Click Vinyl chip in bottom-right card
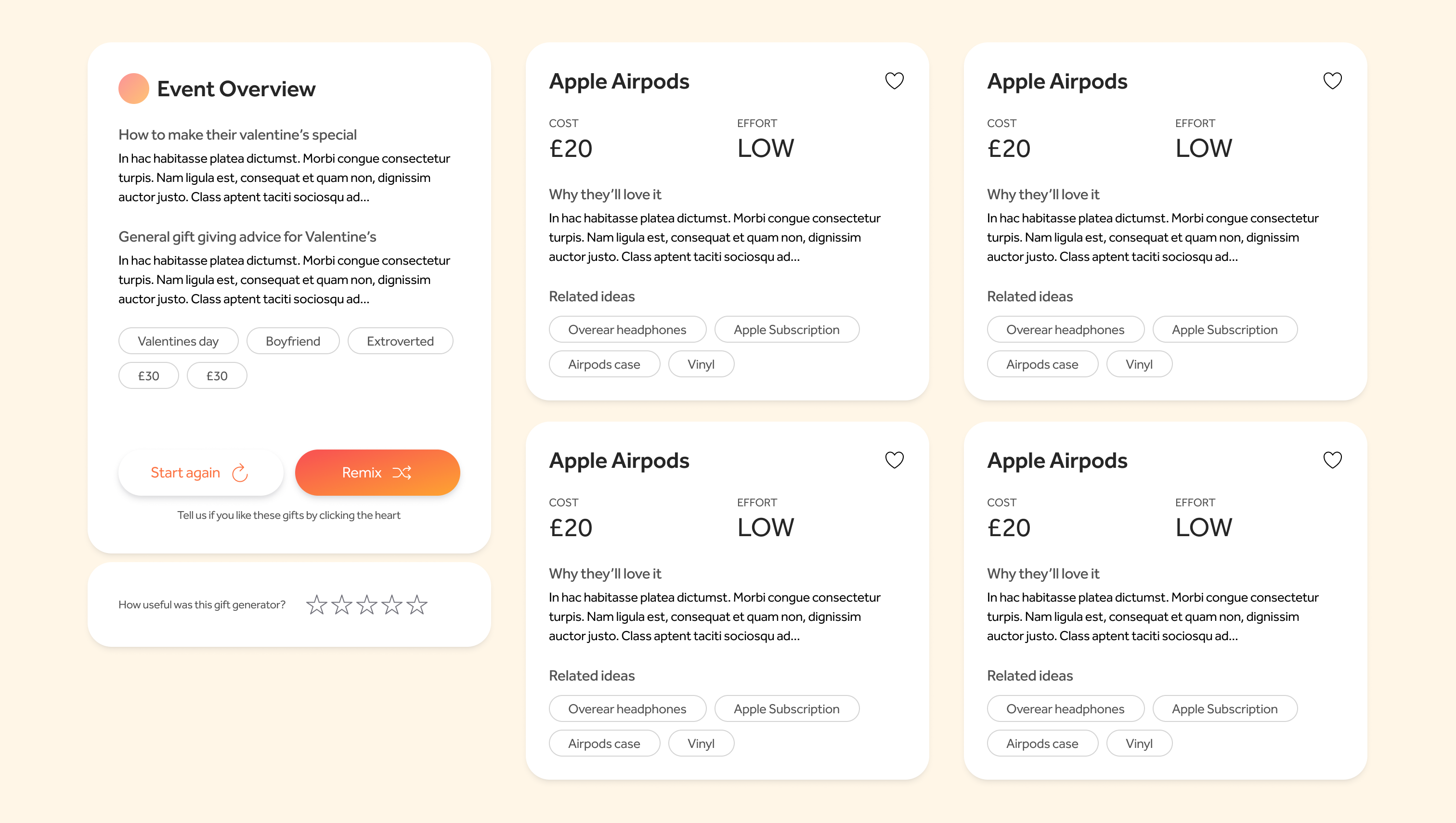1456x823 pixels. (1139, 744)
